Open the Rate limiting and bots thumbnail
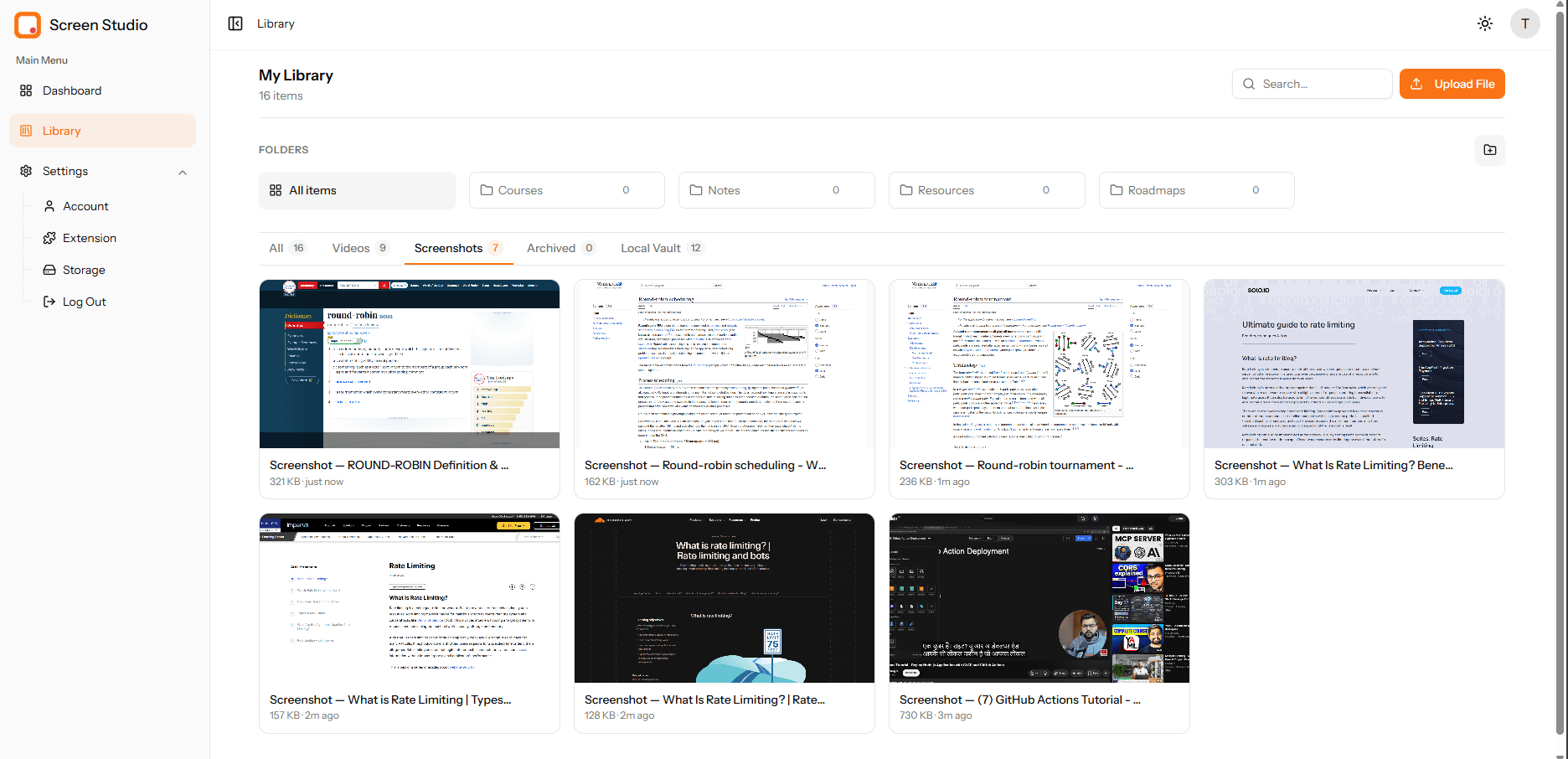1568x759 pixels. [x=725, y=598]
